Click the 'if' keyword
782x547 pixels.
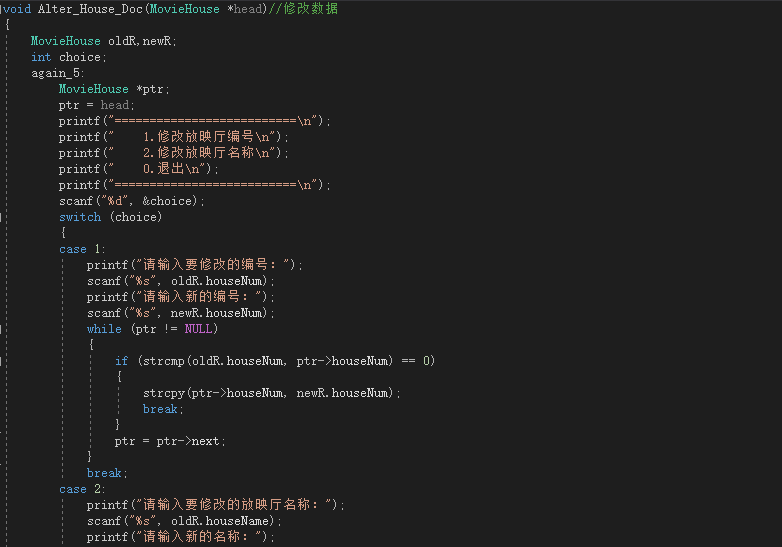pos(121,361)
